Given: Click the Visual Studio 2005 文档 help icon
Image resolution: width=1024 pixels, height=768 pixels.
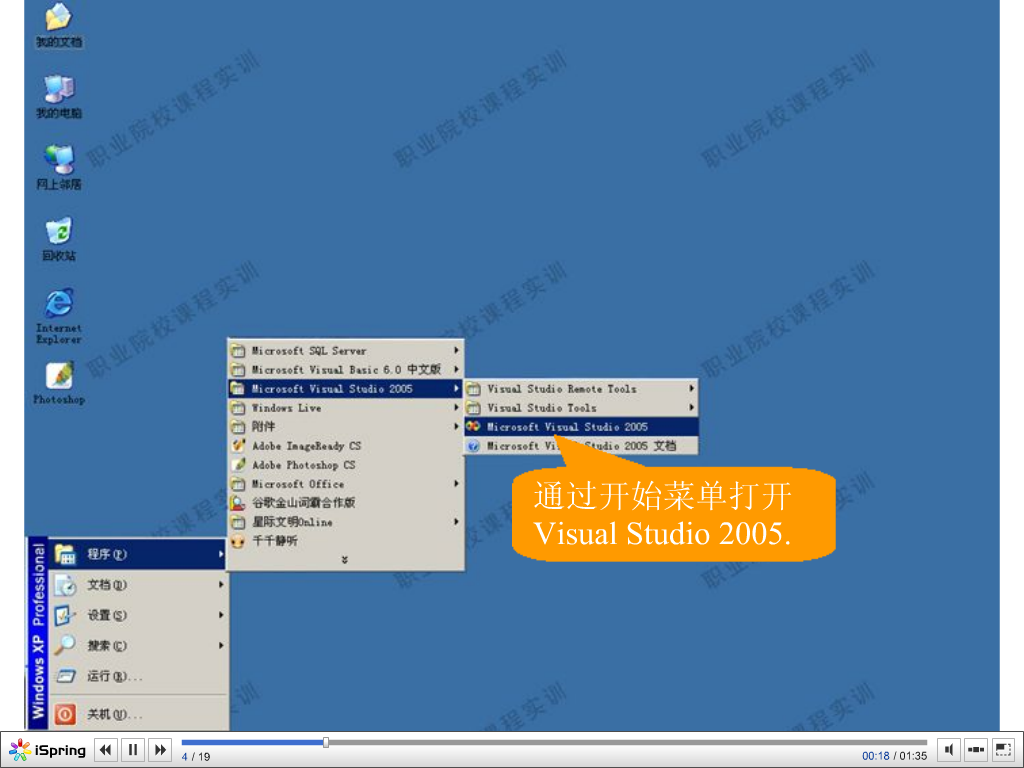Looking at the screenshot, I should (473, 446).
